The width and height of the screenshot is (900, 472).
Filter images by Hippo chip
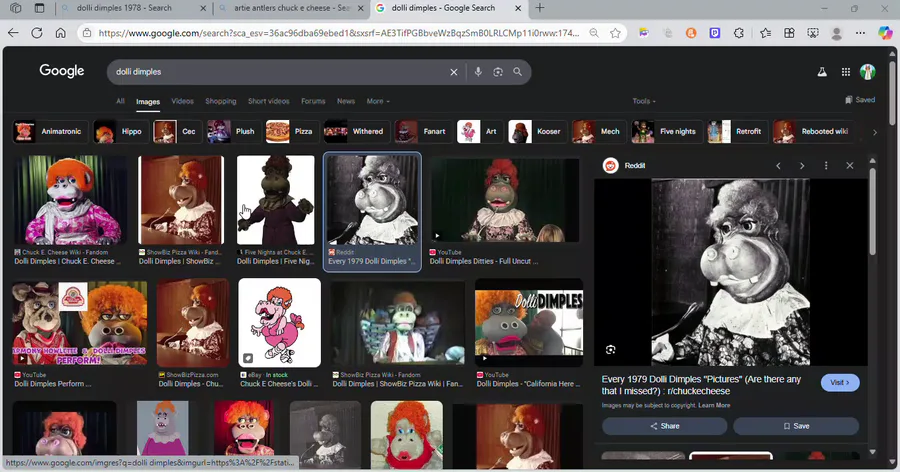121,131
